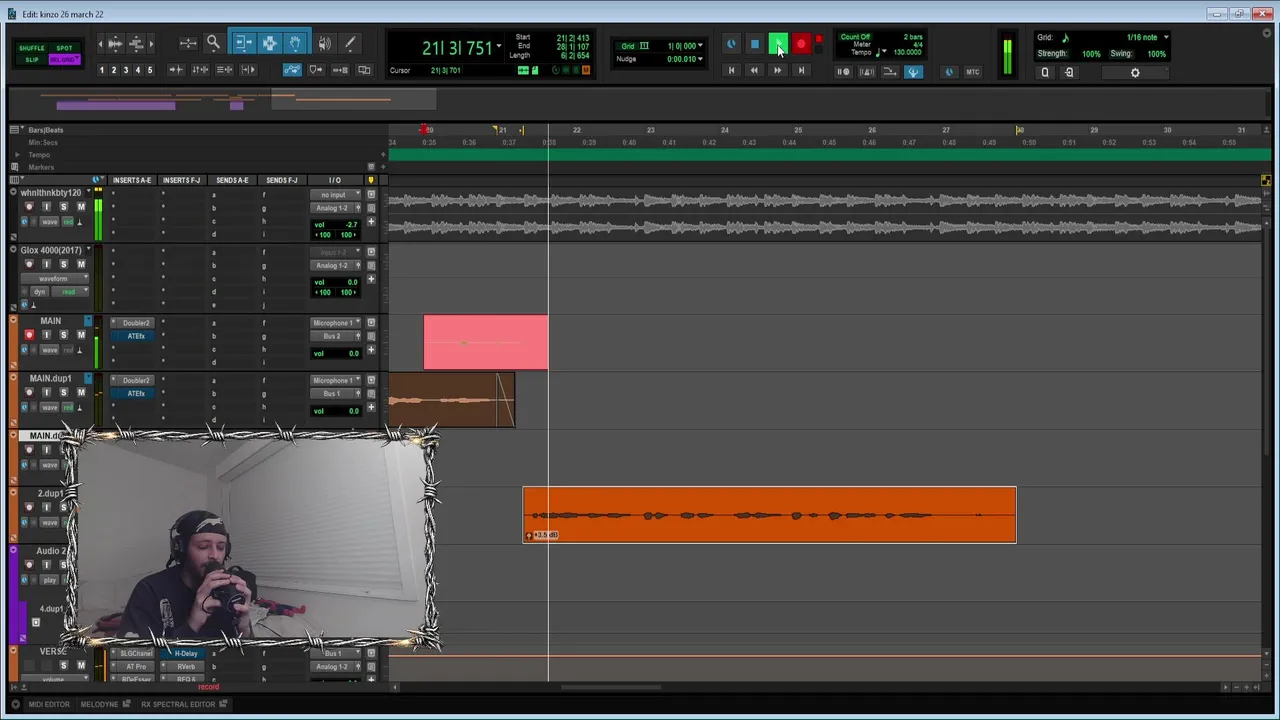This screenshot has width=1280, height=720.
Task: Click MAIN track vol 0.0 field
Action: click(x=337, y=353)
